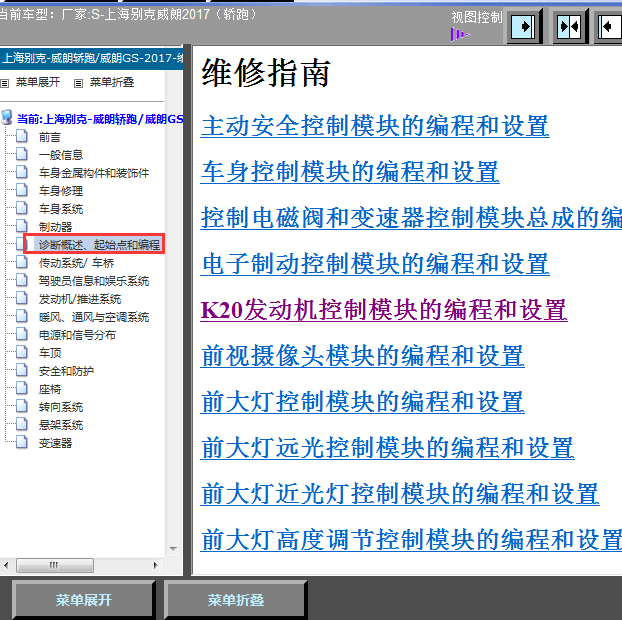
Task: Open the 一般信息 tree entry
Action: tap(61, 155)
